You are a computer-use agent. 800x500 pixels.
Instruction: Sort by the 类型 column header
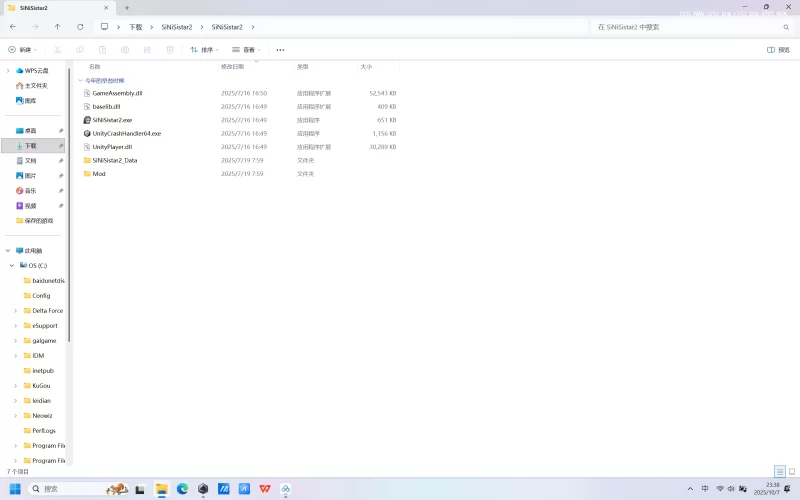(x=303, y=66)
